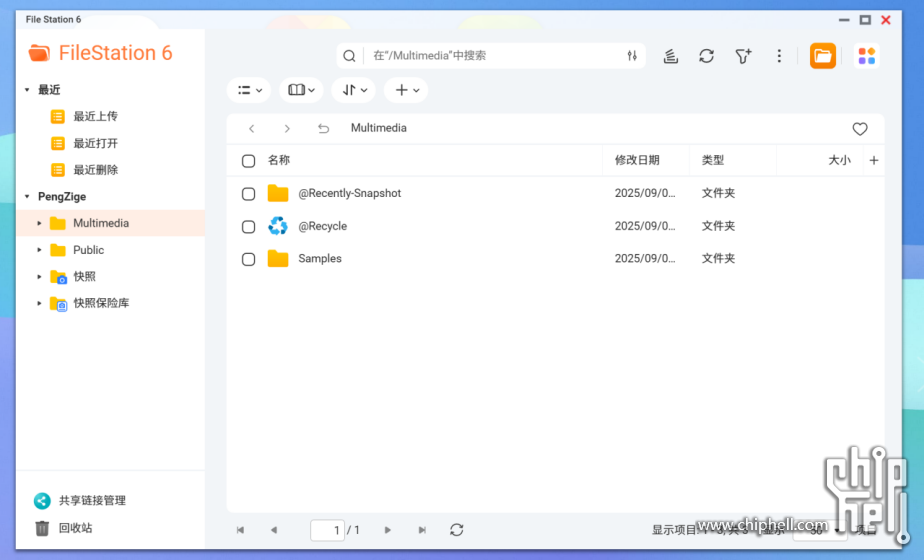Sort by the 类型 column header
This screenshot has height=560, width=924.
click(x=712, y=160)
